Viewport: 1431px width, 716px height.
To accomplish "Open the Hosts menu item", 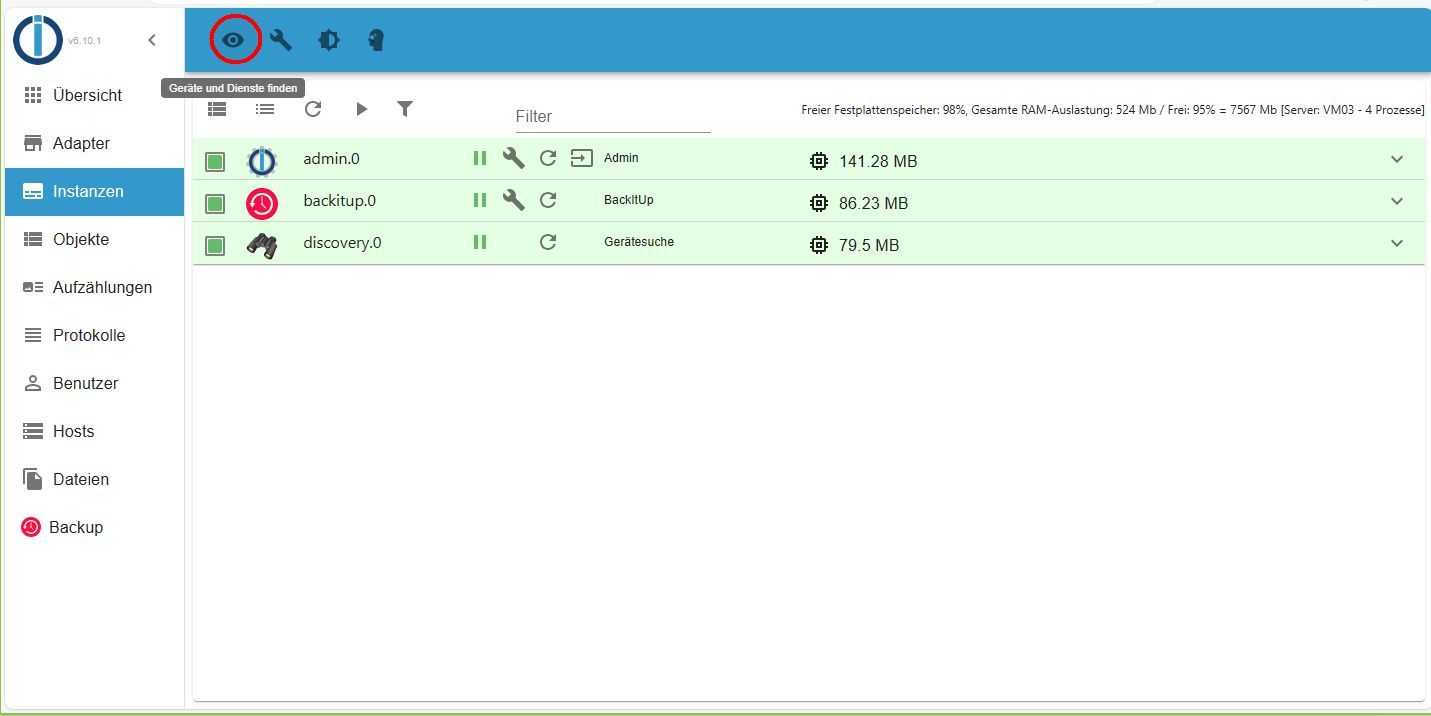I will pos(94,431).
